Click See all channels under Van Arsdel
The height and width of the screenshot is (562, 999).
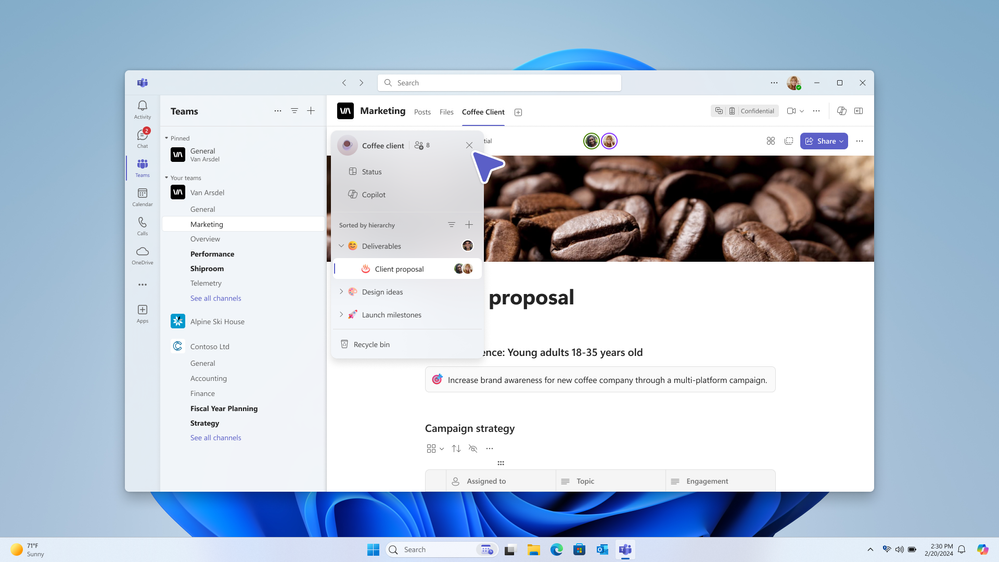(215, 298)
